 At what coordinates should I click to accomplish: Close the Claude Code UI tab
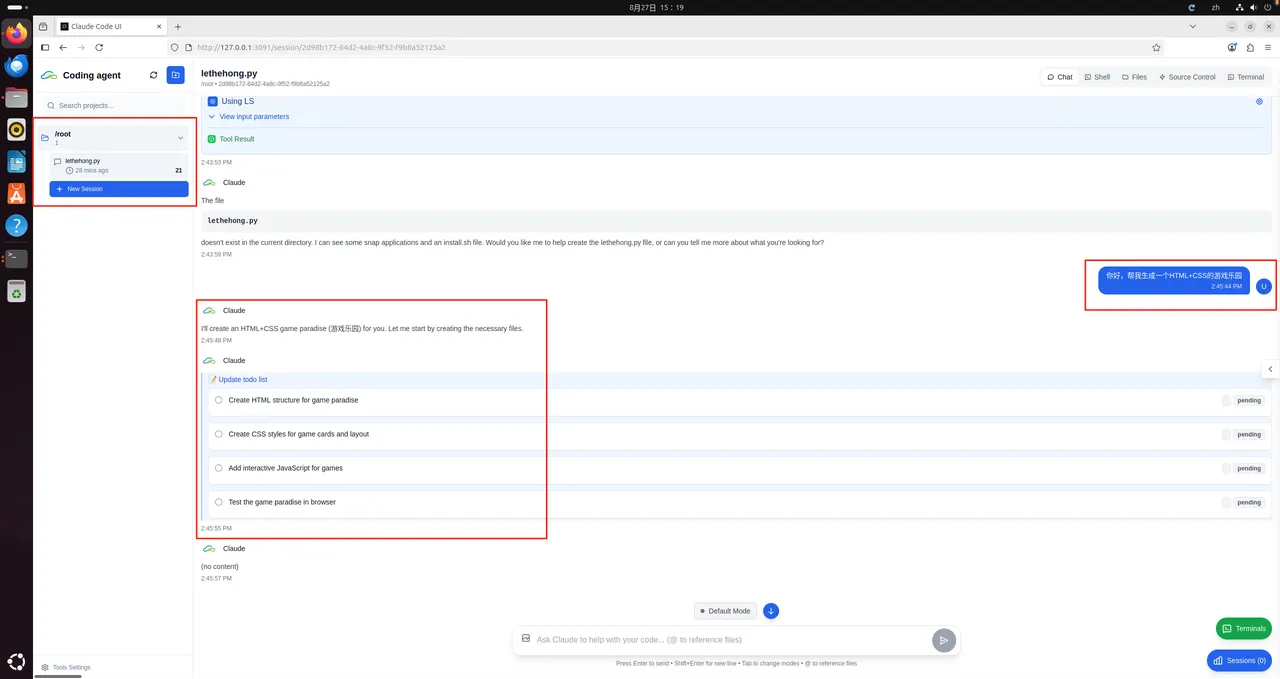pyautogui.click(x=159, y=27)
